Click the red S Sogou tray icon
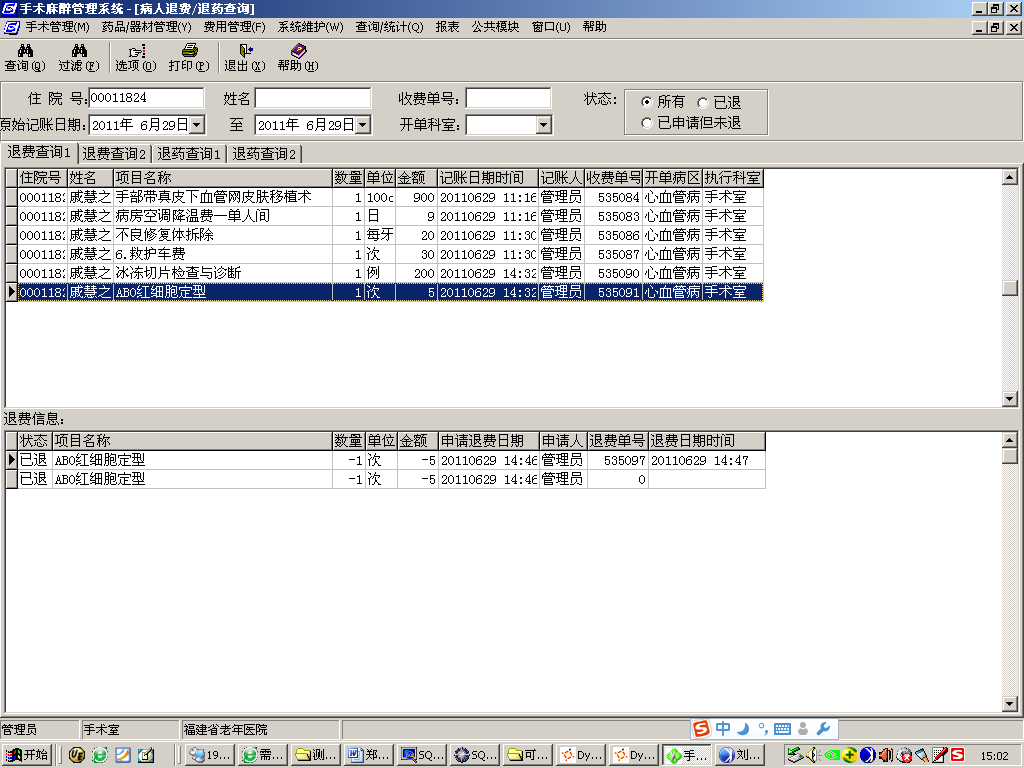Image resolution: width=1024 pixels, height=768 pixels. pyautogui.click(x=958, y=756)
